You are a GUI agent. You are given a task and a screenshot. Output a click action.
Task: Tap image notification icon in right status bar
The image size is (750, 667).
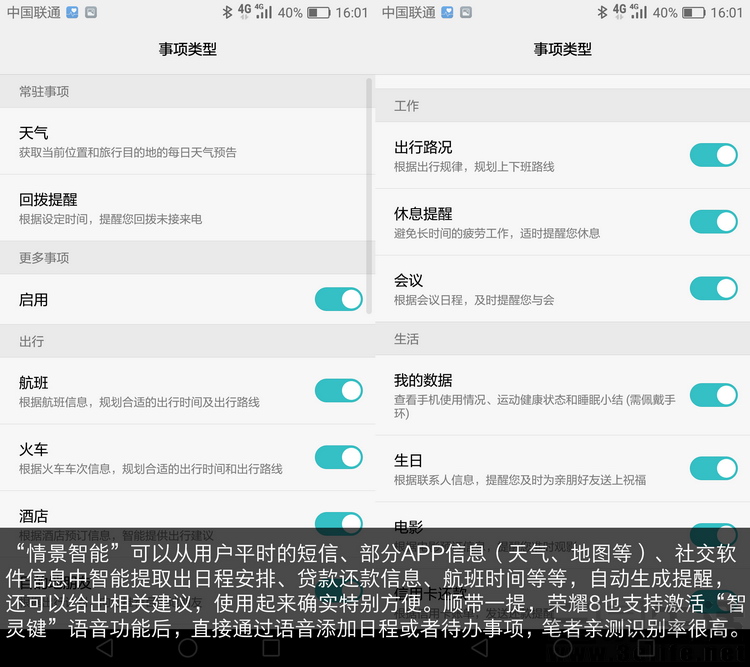click(x=466, y=12)
